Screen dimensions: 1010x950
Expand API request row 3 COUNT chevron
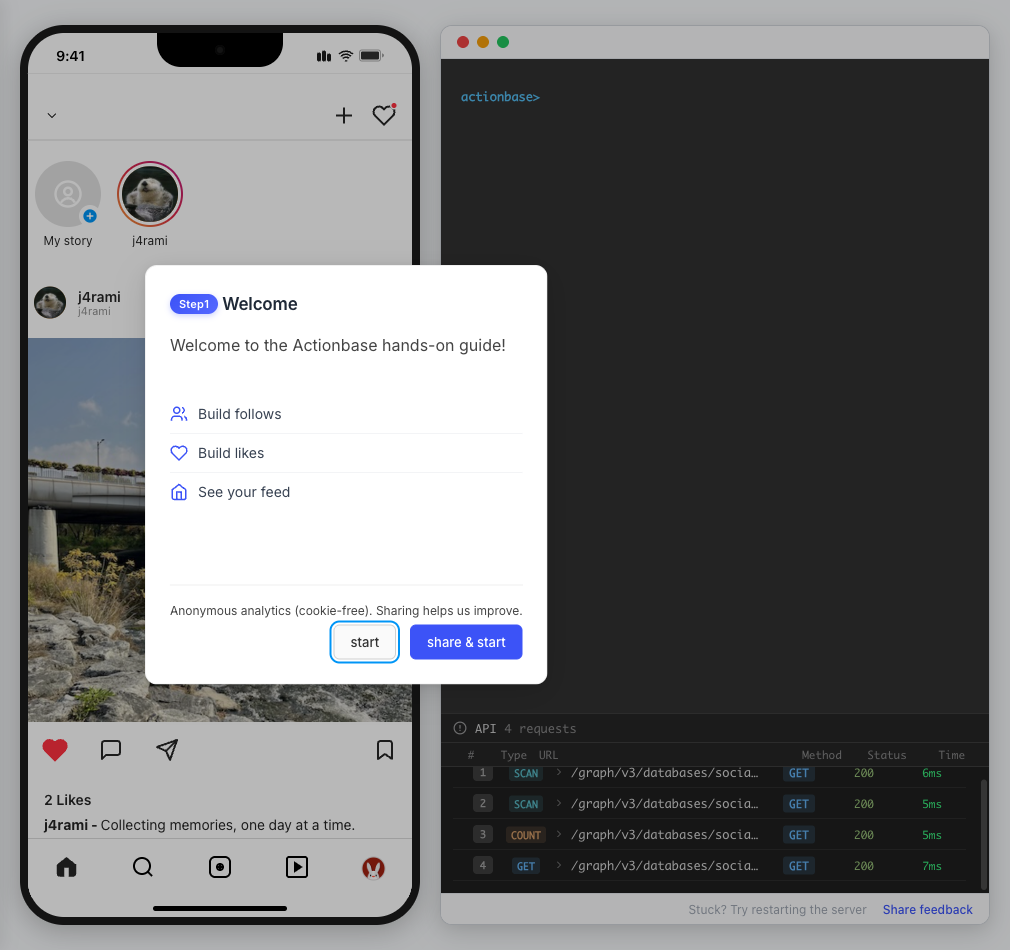pyautogui.click(x=559, y=835)
